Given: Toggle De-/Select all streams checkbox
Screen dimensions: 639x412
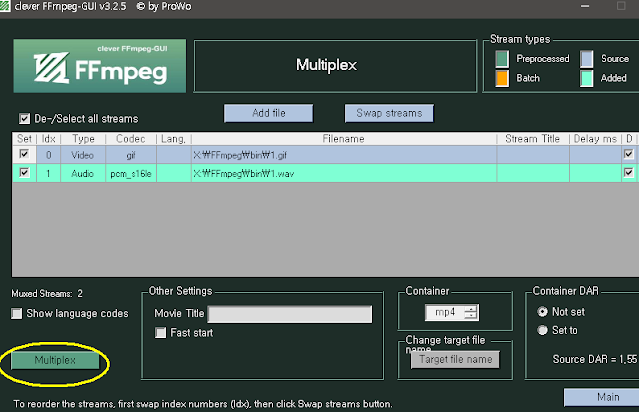Looking at the screenshot, I should click(24, 119).
